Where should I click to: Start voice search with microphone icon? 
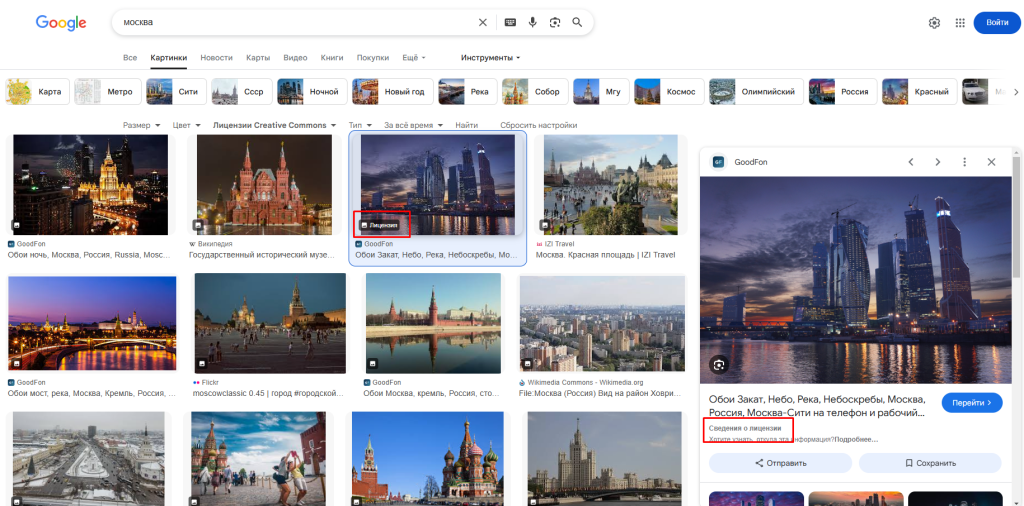(x=532, y=22)
